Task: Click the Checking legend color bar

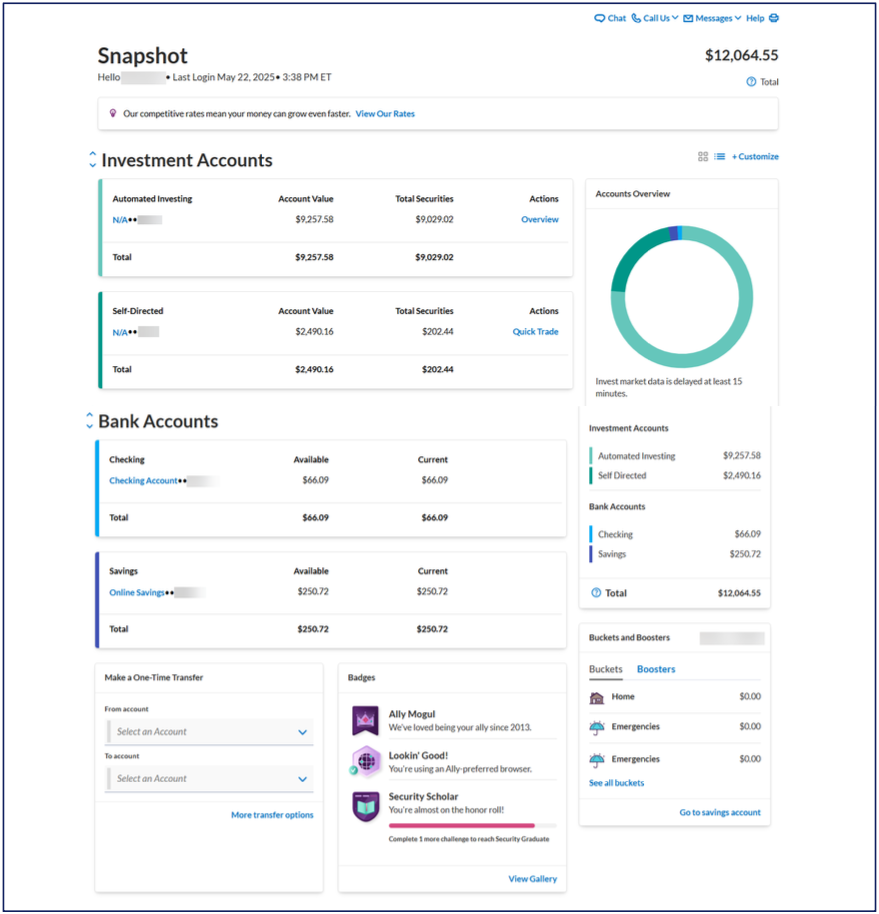Action: tap(590, 534)
